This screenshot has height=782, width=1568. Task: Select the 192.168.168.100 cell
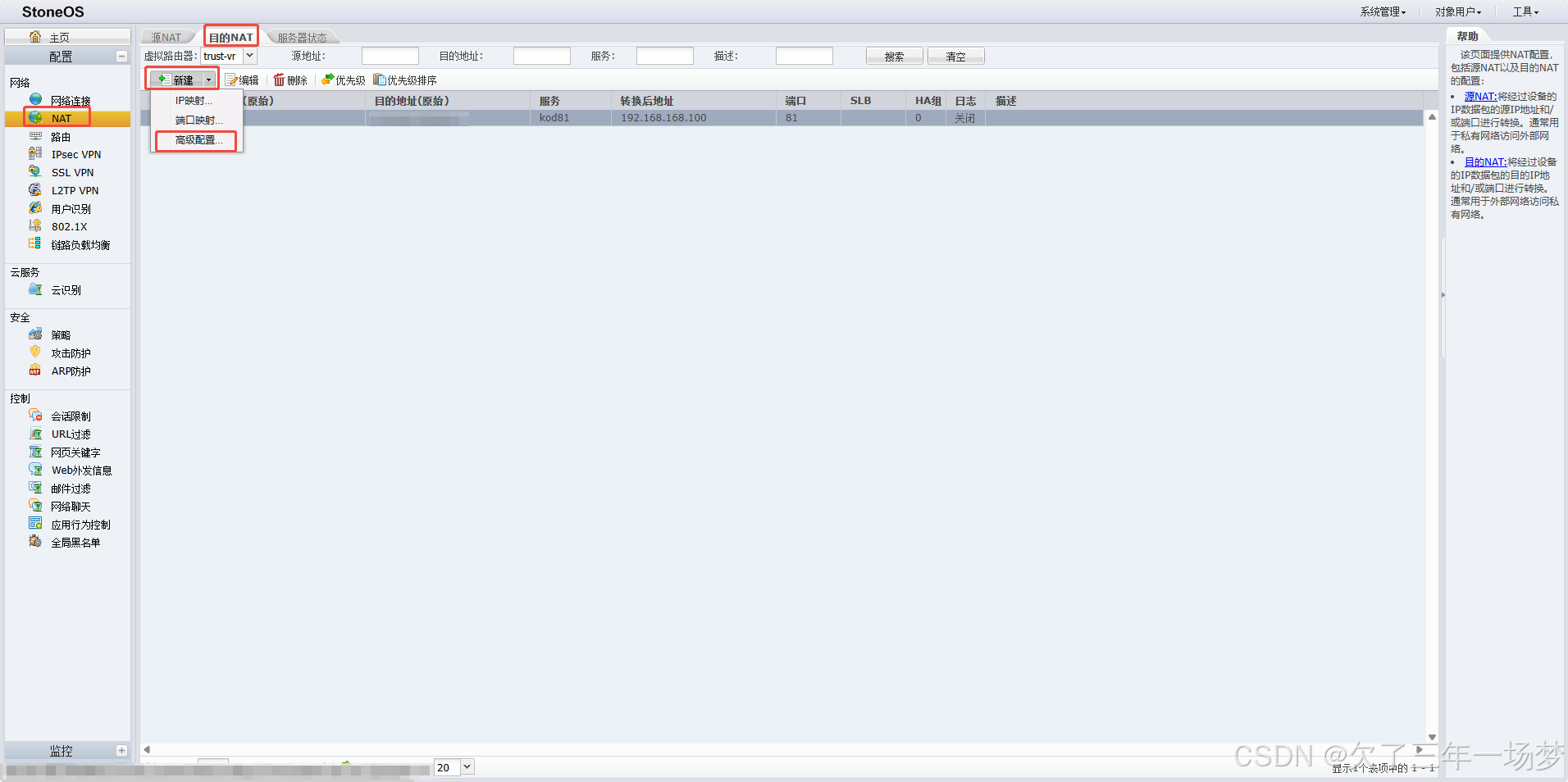(x=693, y=118)
